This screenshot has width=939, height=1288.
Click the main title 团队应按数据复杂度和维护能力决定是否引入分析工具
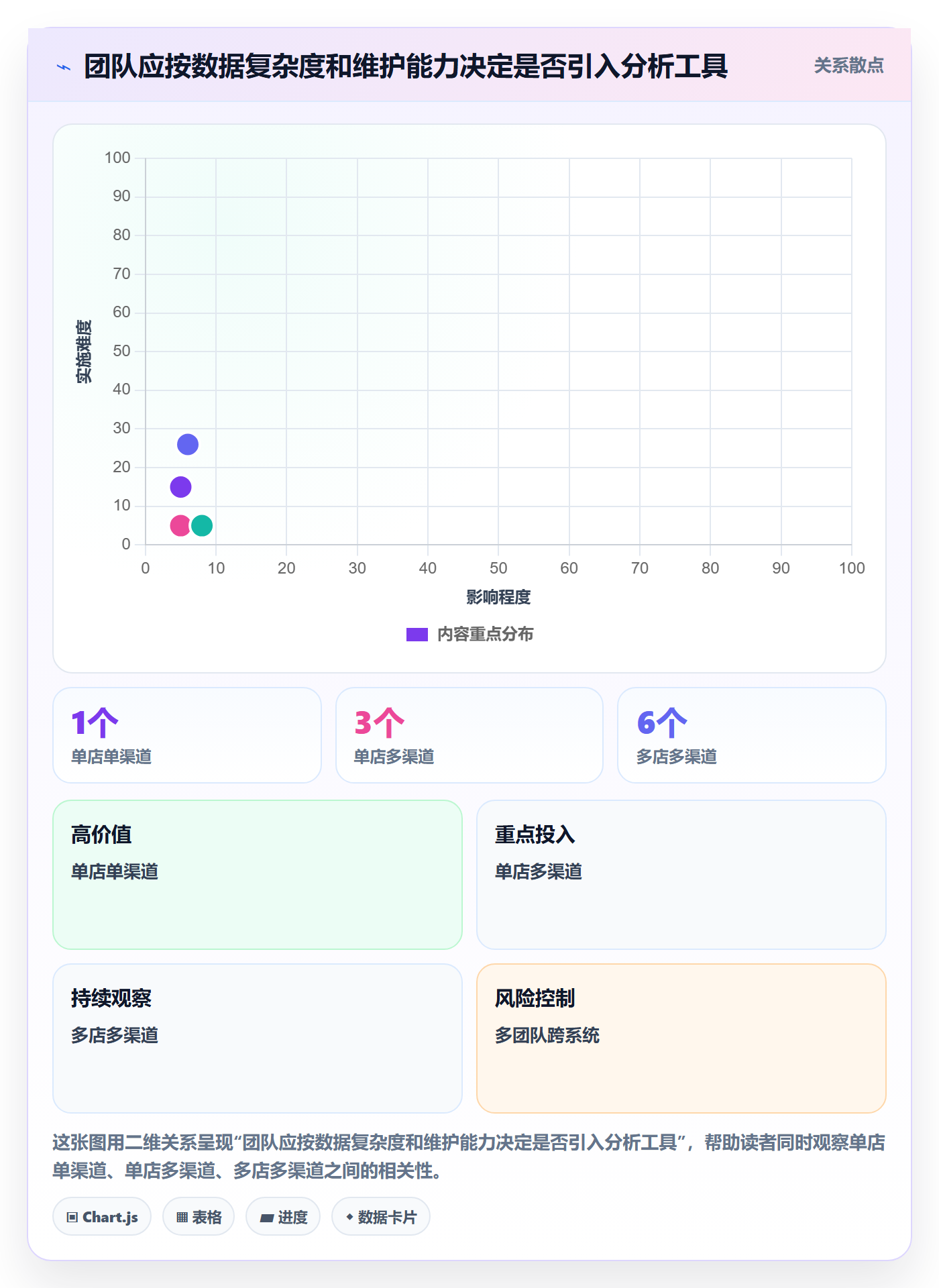click(406, 66)
